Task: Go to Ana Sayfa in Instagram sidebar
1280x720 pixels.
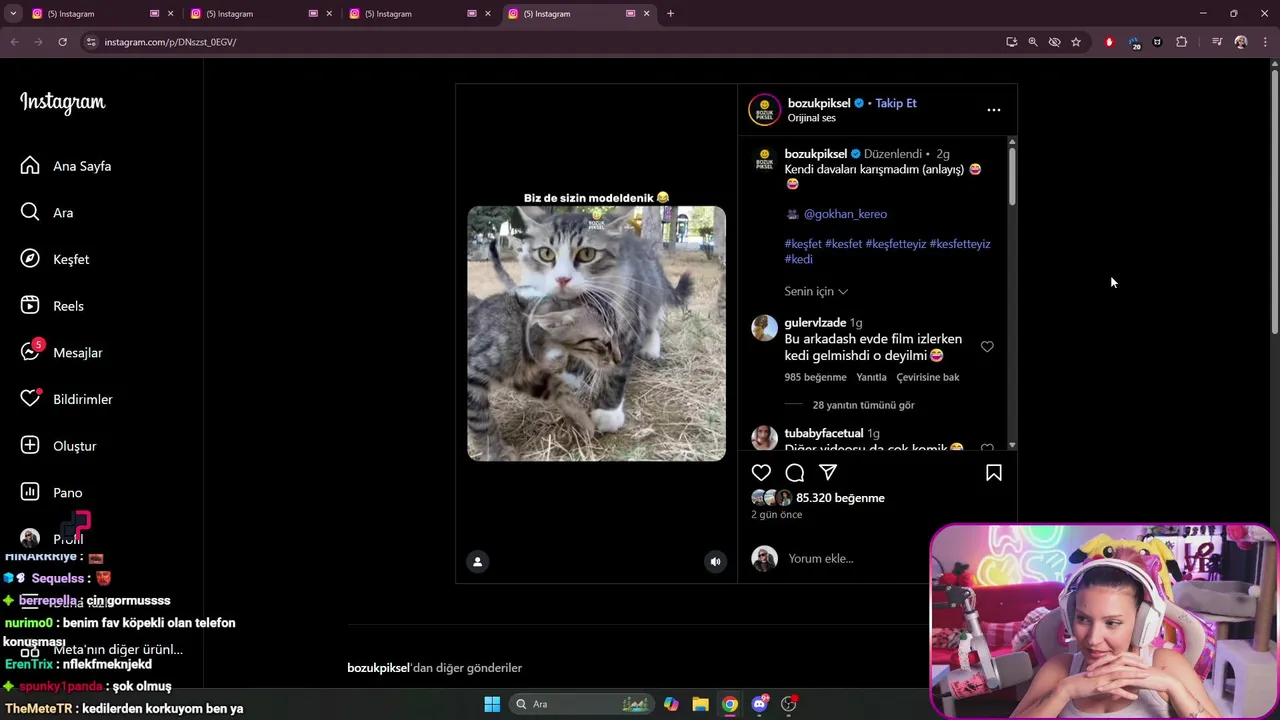Action: [x=66, y=166]
